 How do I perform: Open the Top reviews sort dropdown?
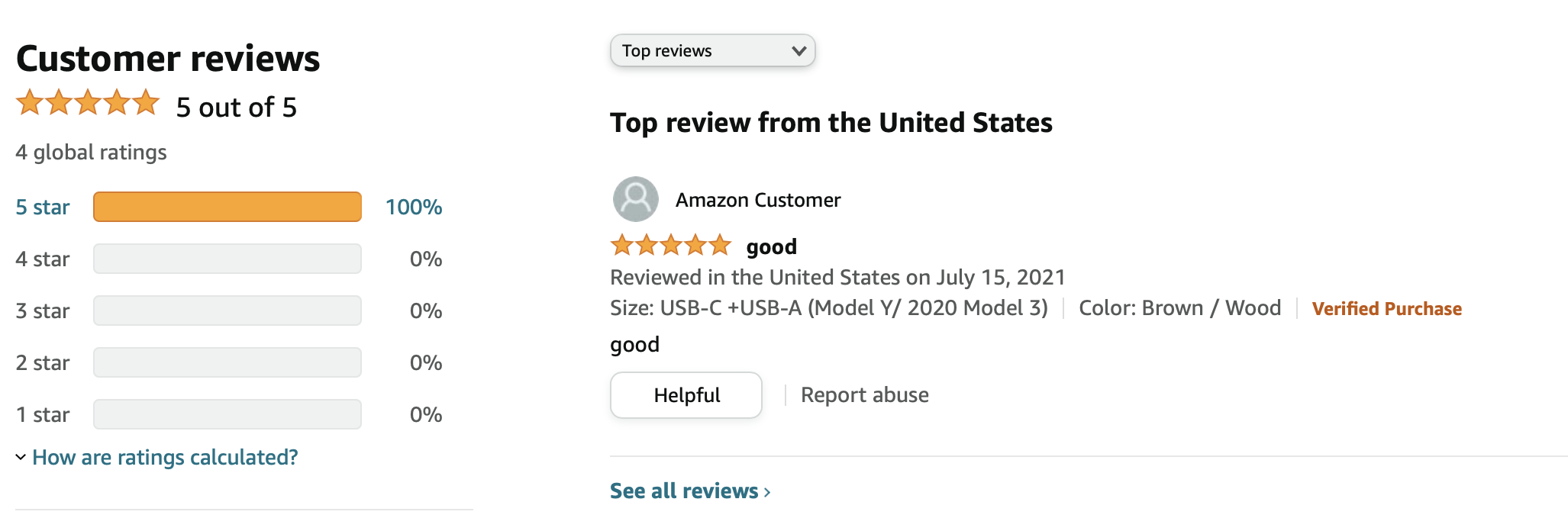pos(712,50)
